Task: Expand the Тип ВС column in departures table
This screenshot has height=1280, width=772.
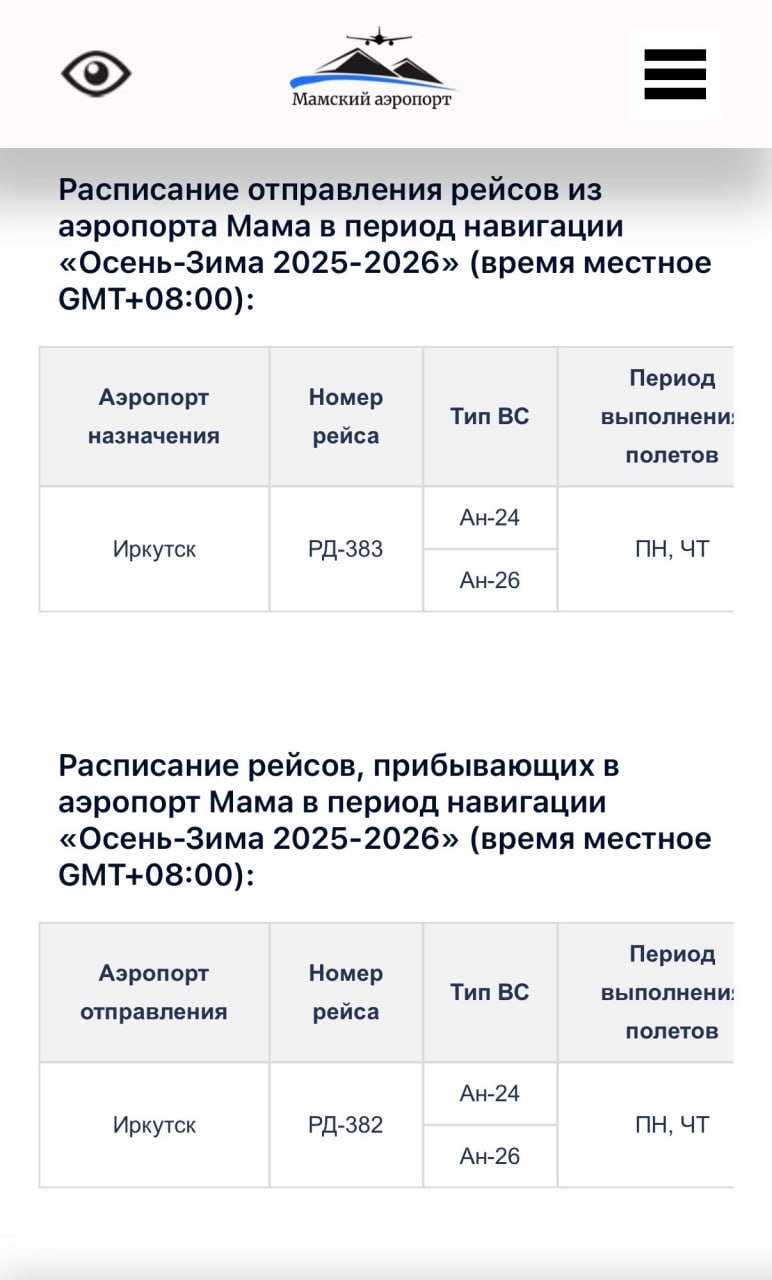Action: click(x=491, y=416)
